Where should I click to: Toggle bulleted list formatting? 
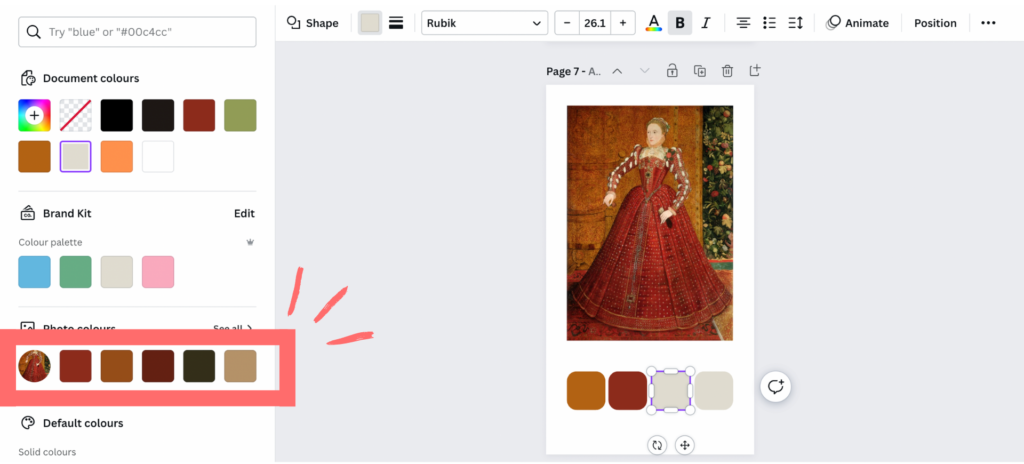point(769,23)
